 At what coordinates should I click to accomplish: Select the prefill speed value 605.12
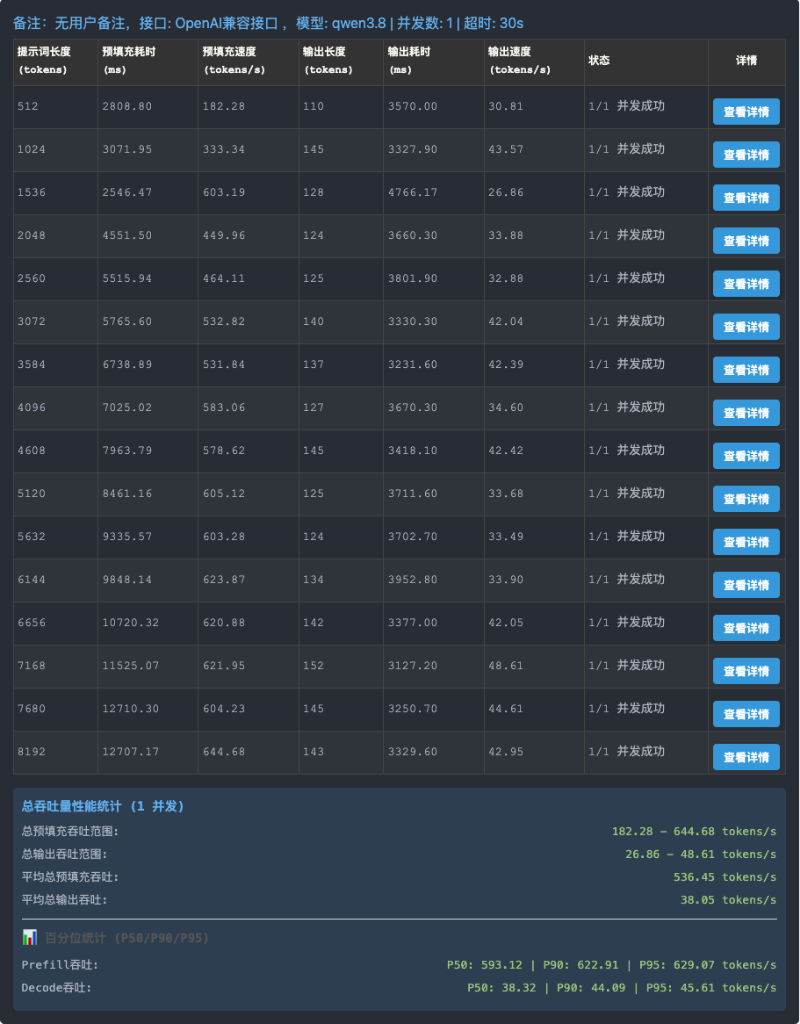tap(224, 494)
